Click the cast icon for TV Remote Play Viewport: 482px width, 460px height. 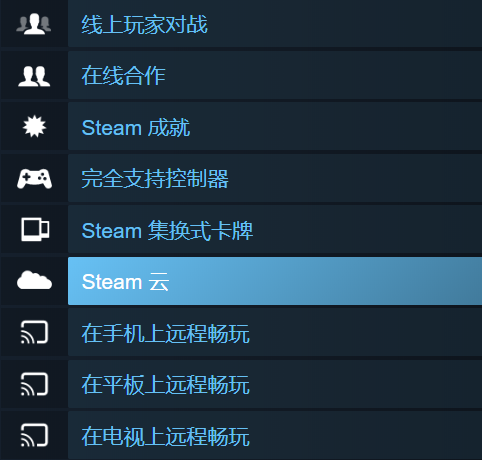[34, 435]
